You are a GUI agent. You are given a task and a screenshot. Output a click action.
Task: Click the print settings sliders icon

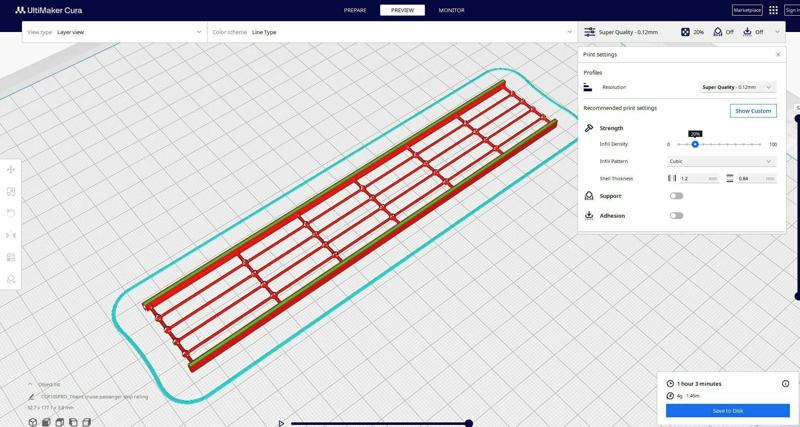589,32
